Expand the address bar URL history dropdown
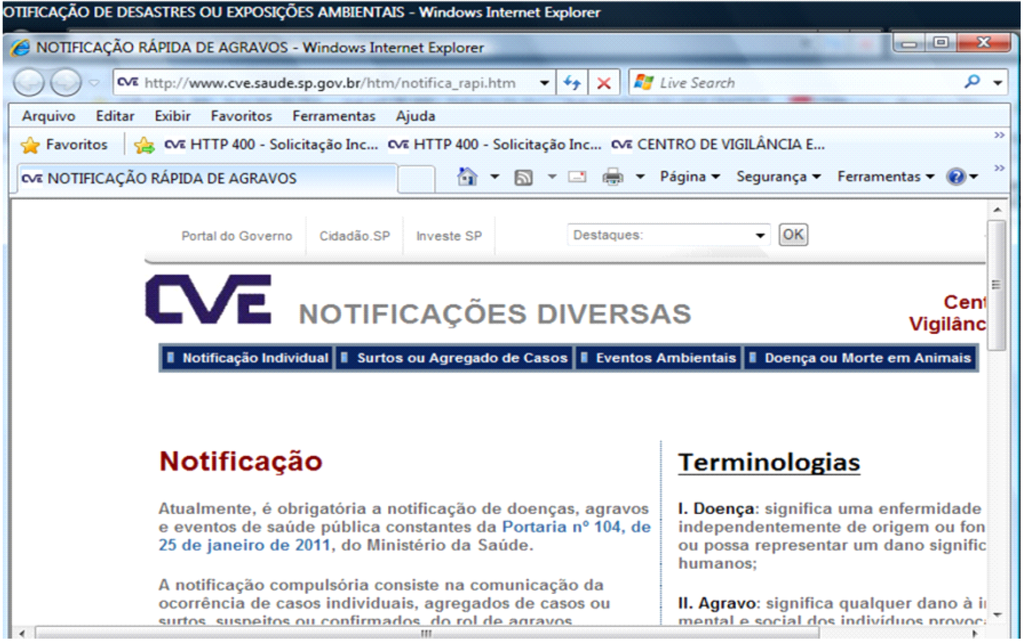 coord(544,83)
